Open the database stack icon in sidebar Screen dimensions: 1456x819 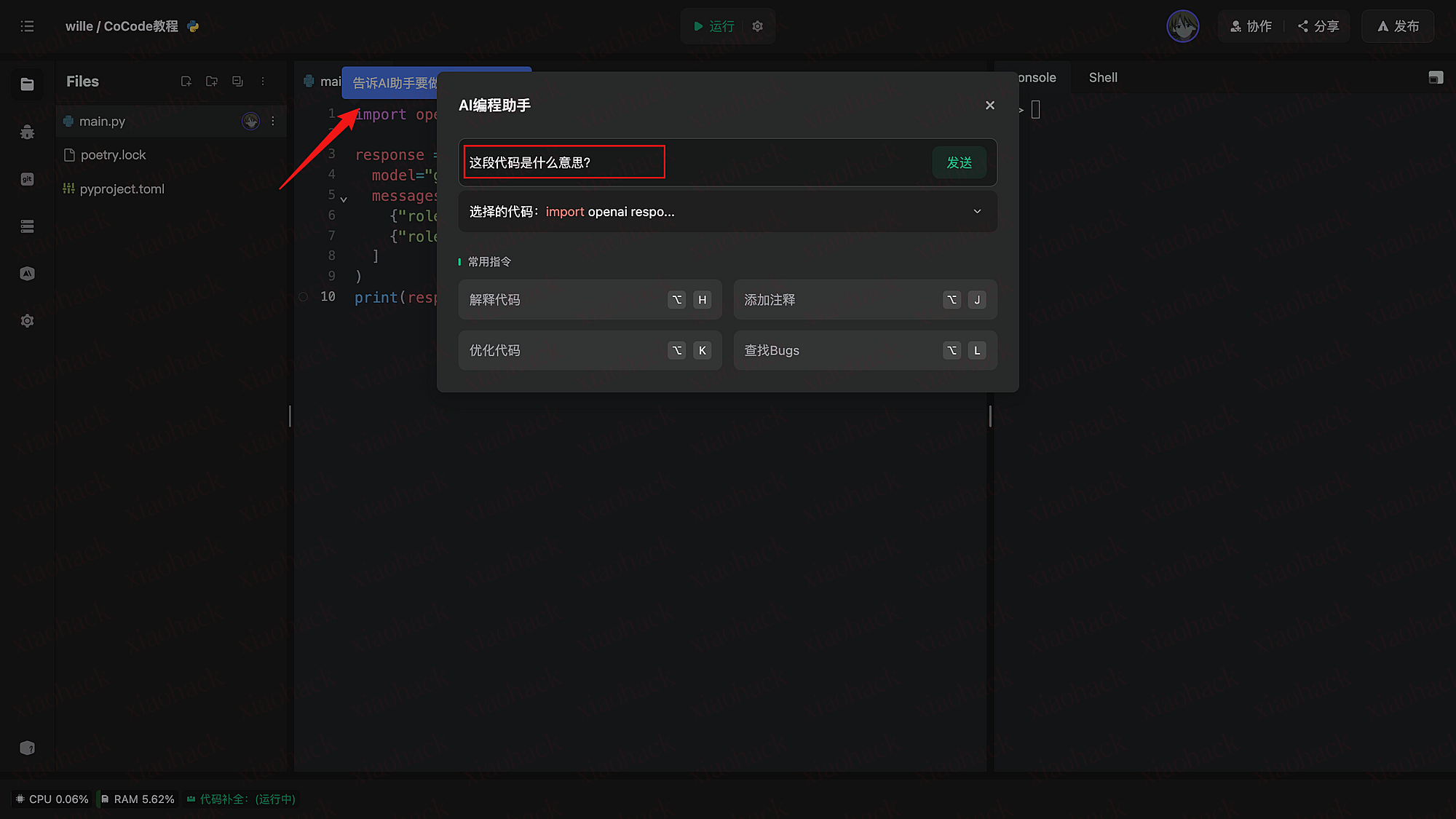[27, 226]
